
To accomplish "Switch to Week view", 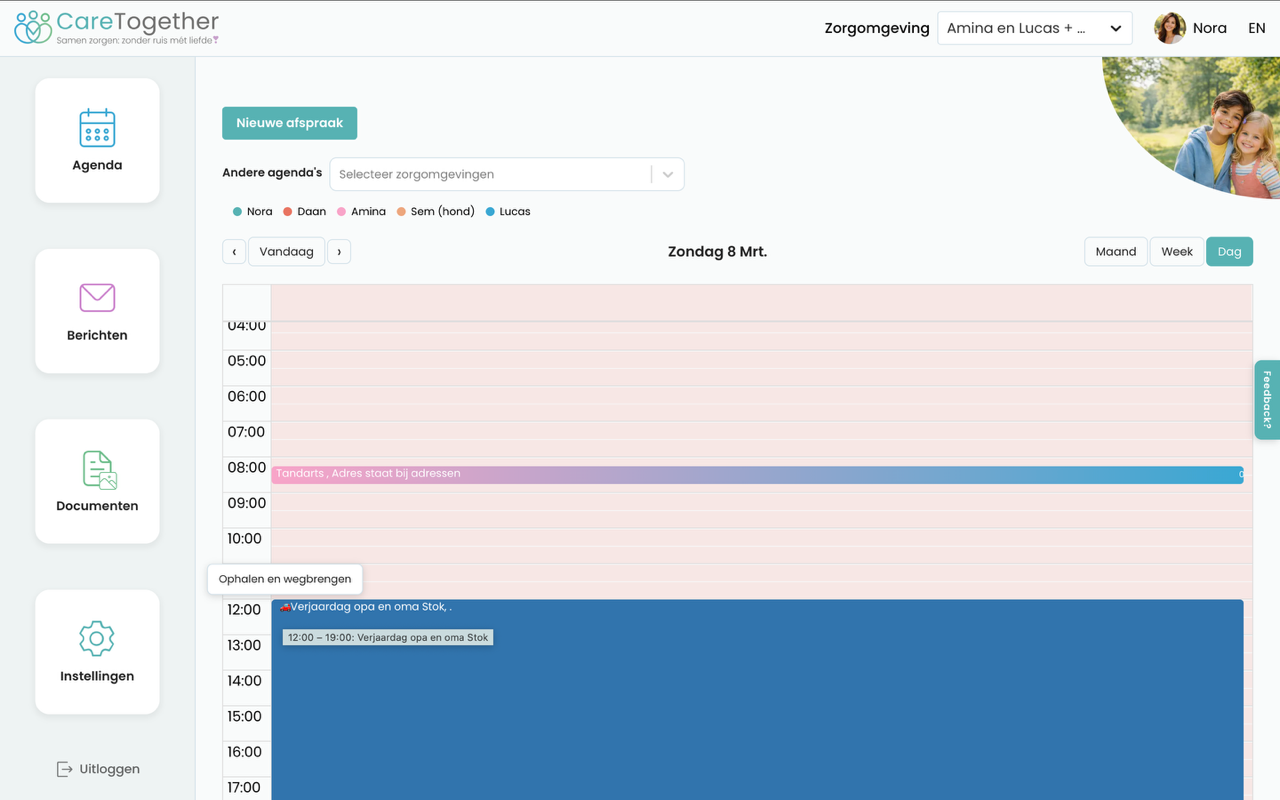I will (1177, 252).
